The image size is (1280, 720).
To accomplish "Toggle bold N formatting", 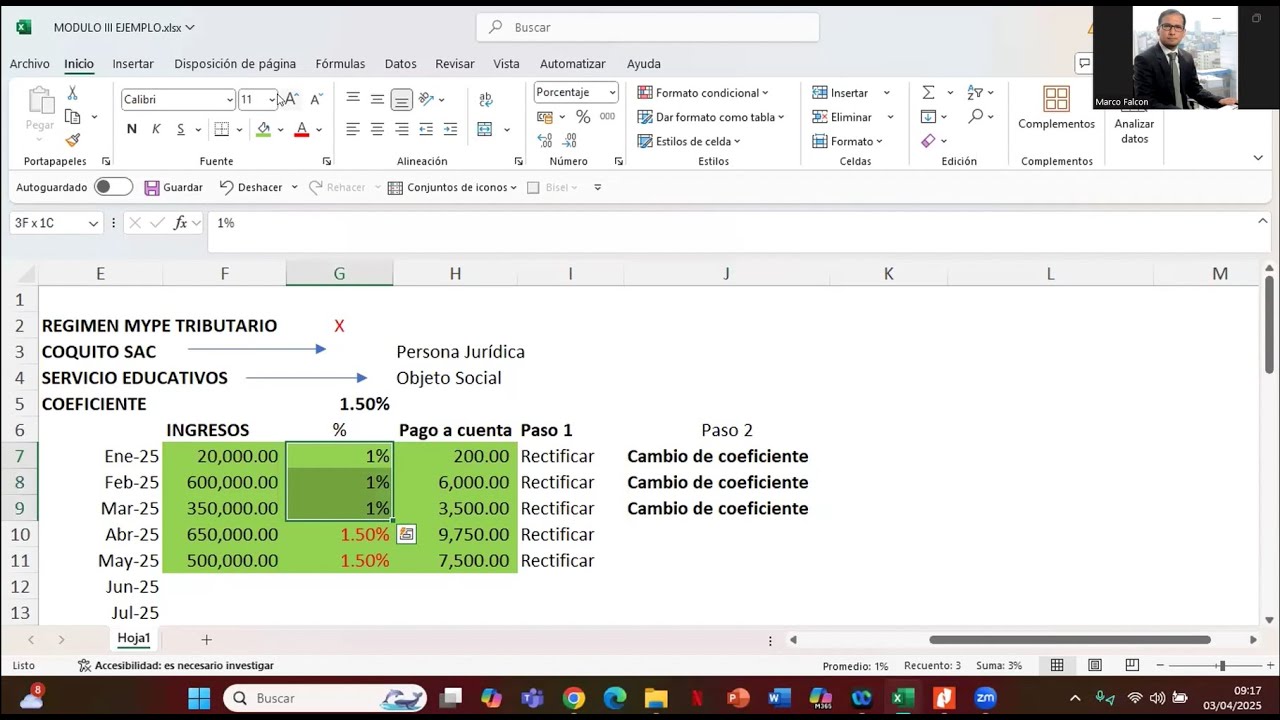I will (131, 129).
